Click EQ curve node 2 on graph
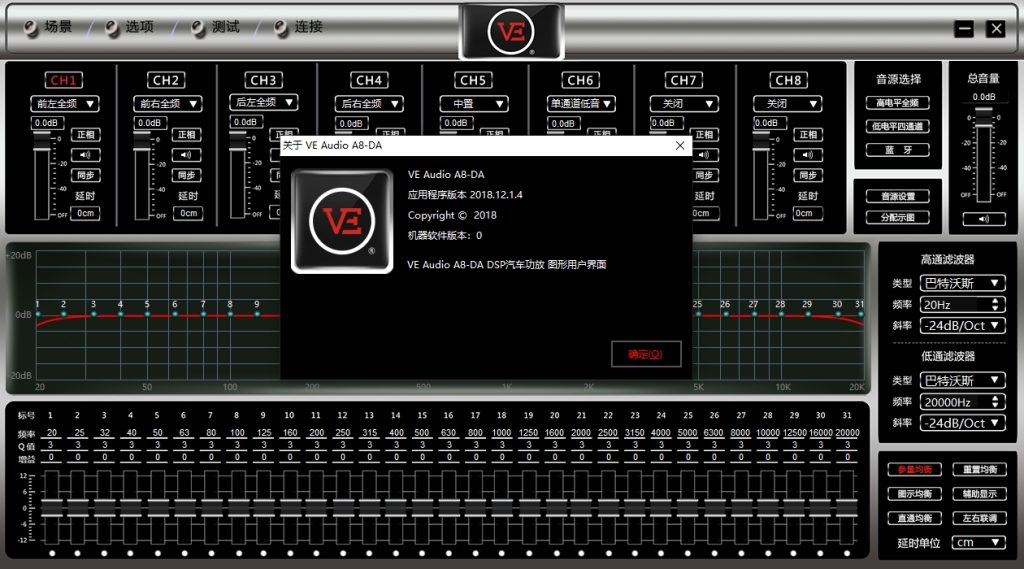This screenshot has width=1024, height=569. (x=63, y=314)
